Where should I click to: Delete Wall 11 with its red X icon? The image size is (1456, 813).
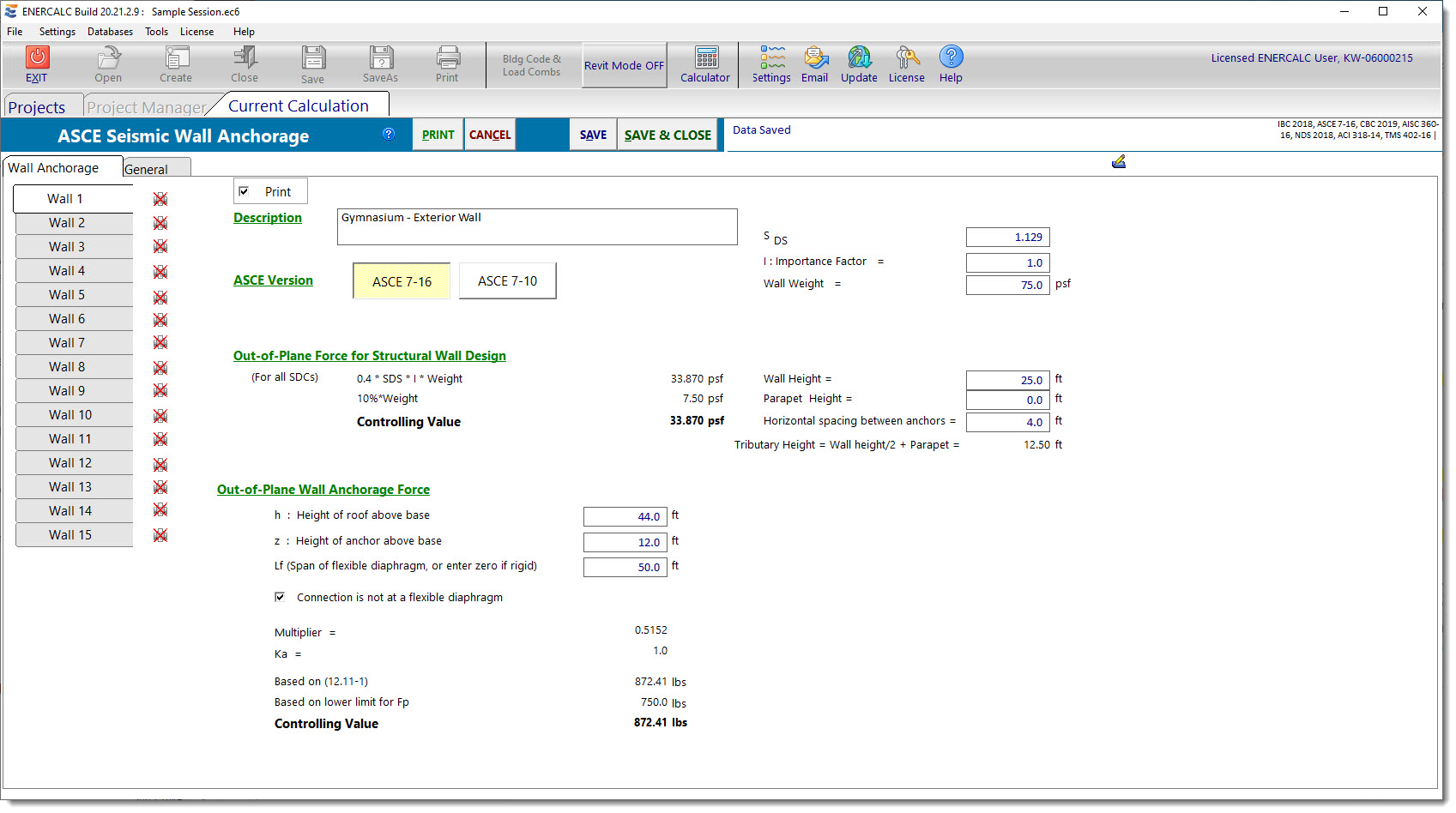pyautogui.click(x=160, y=439)
